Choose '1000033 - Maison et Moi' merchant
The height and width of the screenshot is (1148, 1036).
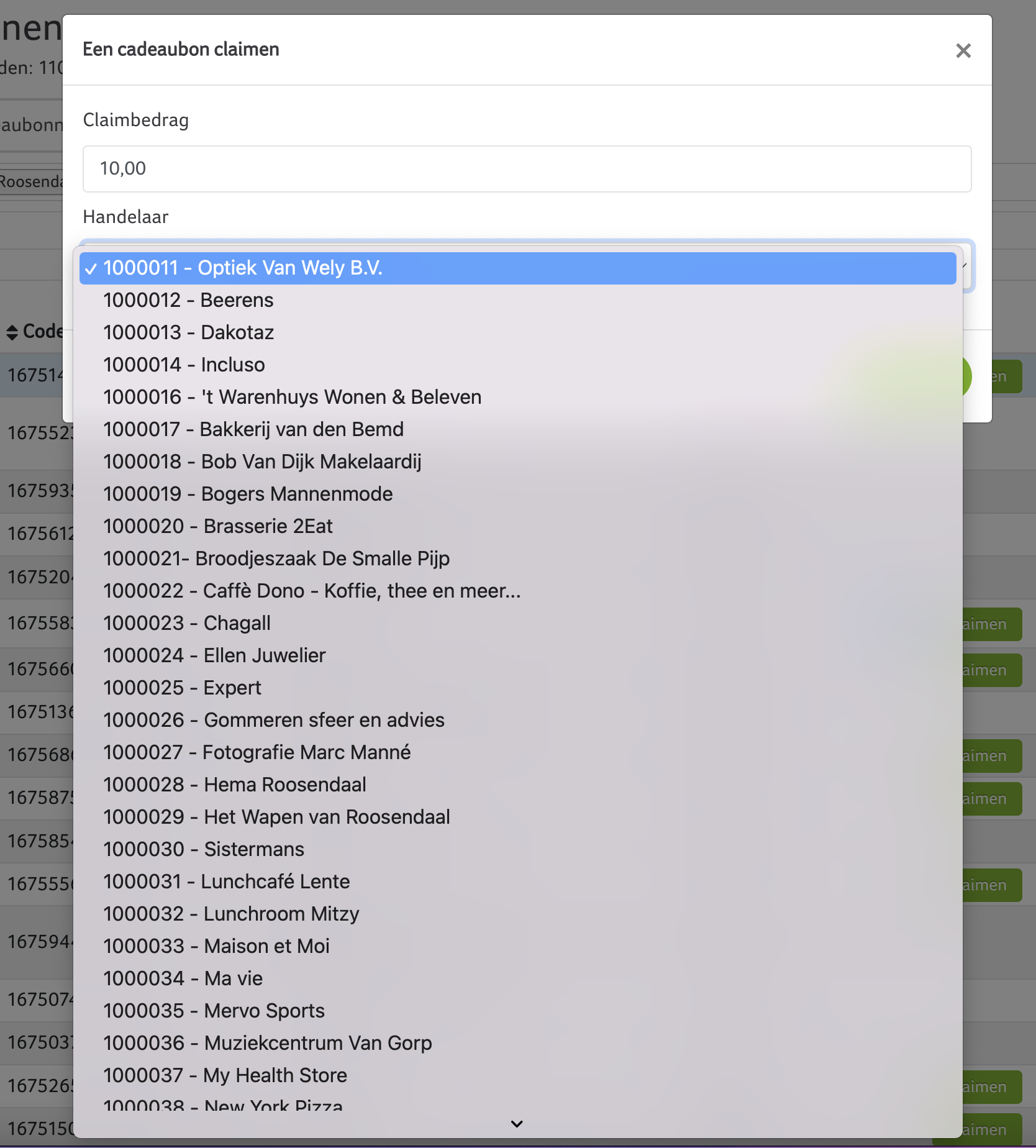tap(517, 946)
